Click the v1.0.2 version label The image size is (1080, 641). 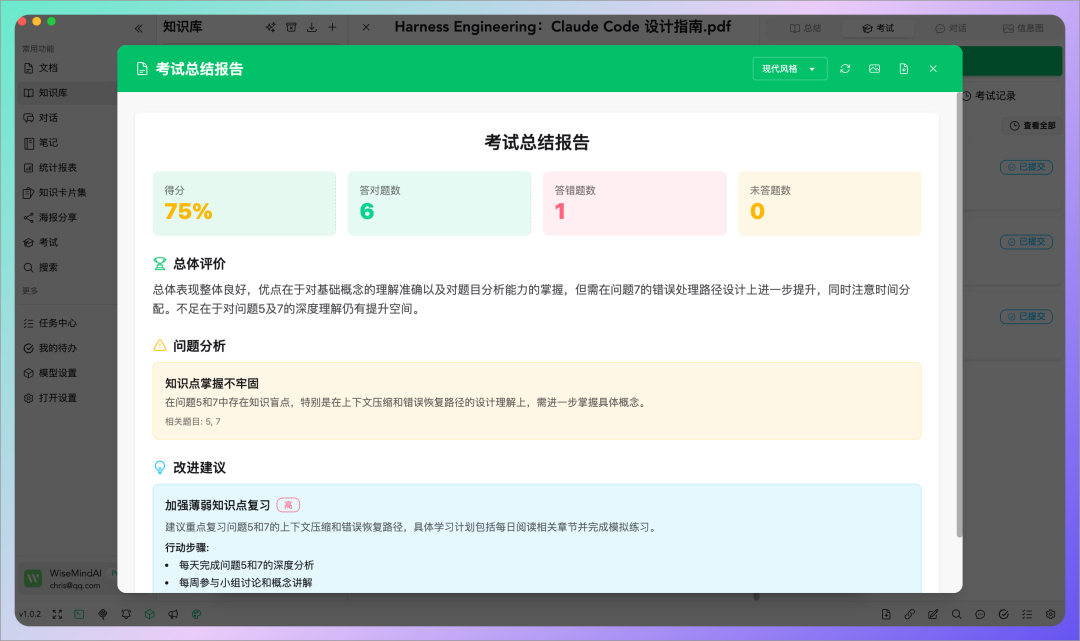click(x=30, y=614)
